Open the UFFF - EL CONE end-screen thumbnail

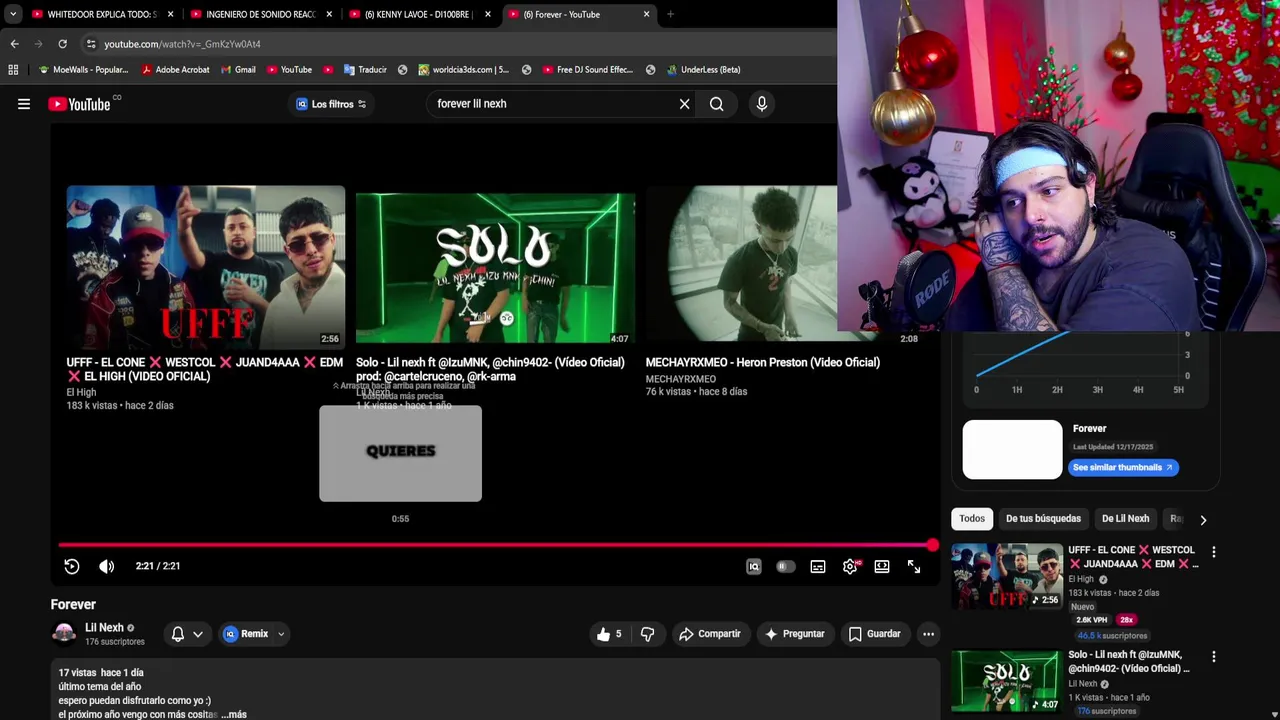206,266
